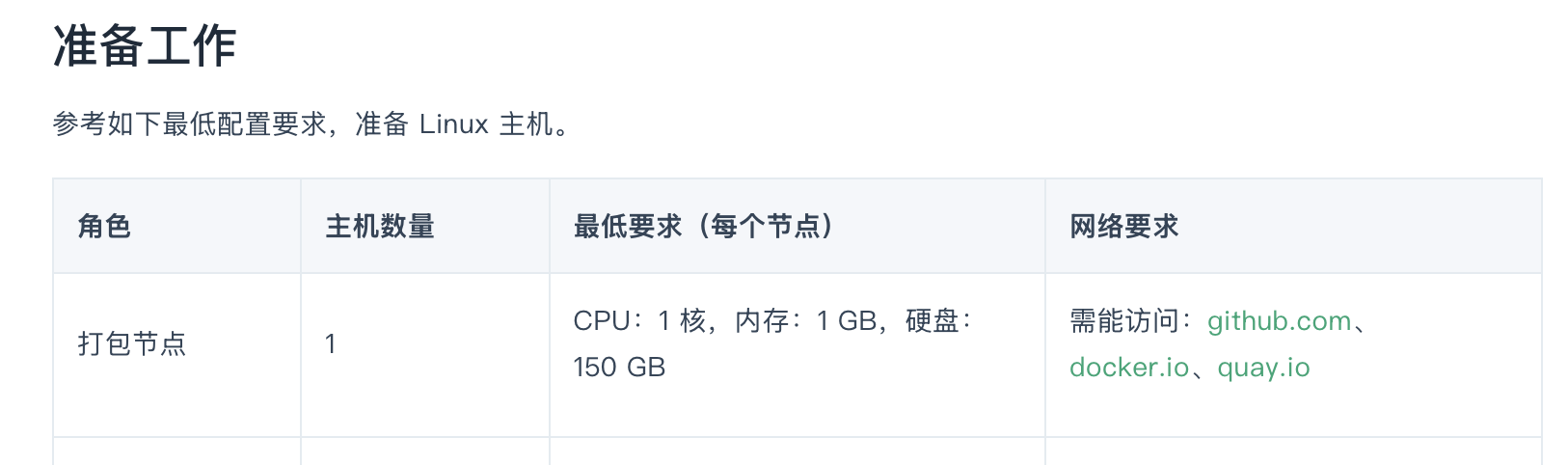
Task: Open the github.com link
Action: (x=1279, y=321)
